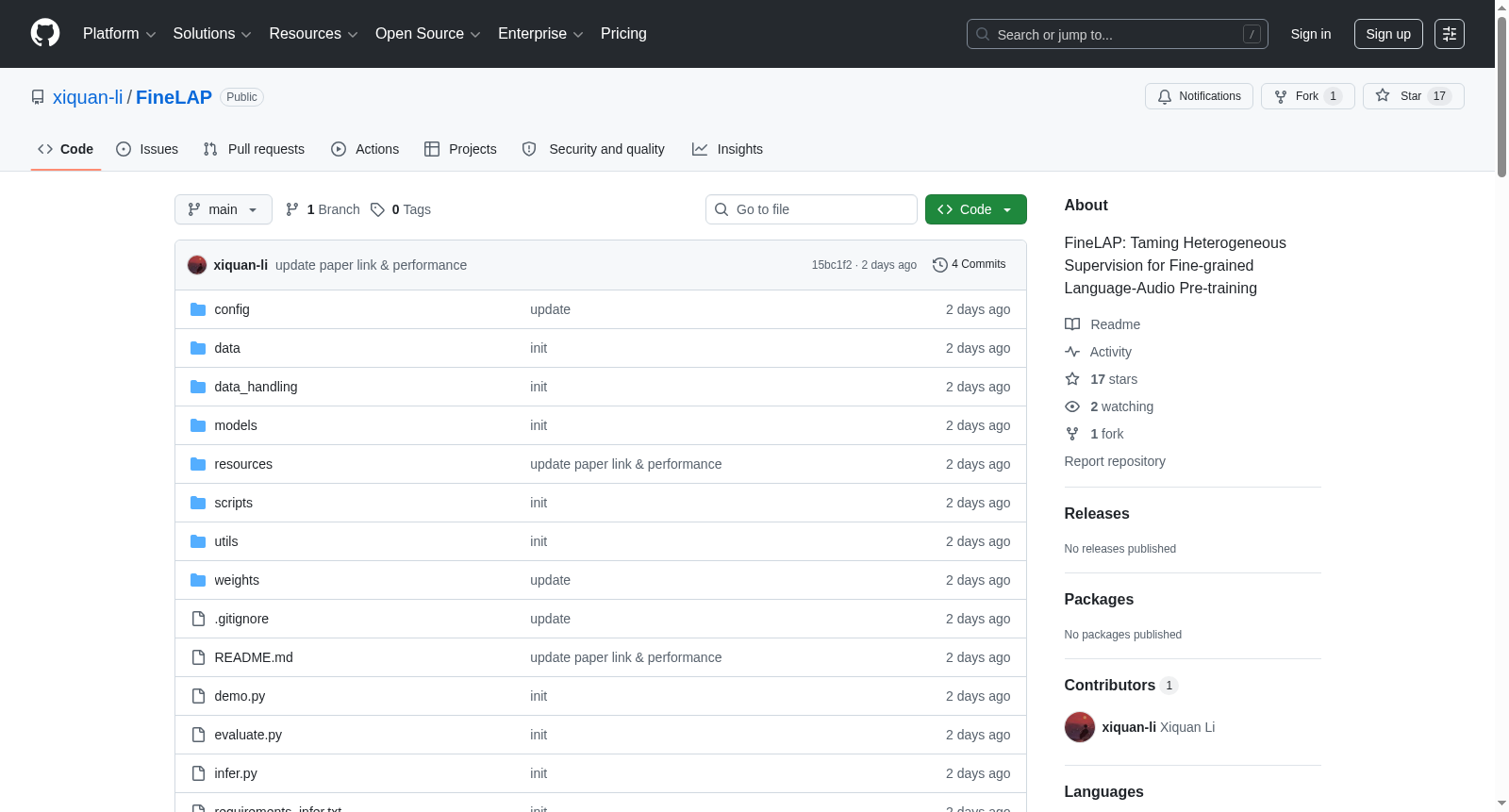This screenshot has width=1509, height=812.
Task: Click the bell icon in Notifications
Action: pos(1165,96)
